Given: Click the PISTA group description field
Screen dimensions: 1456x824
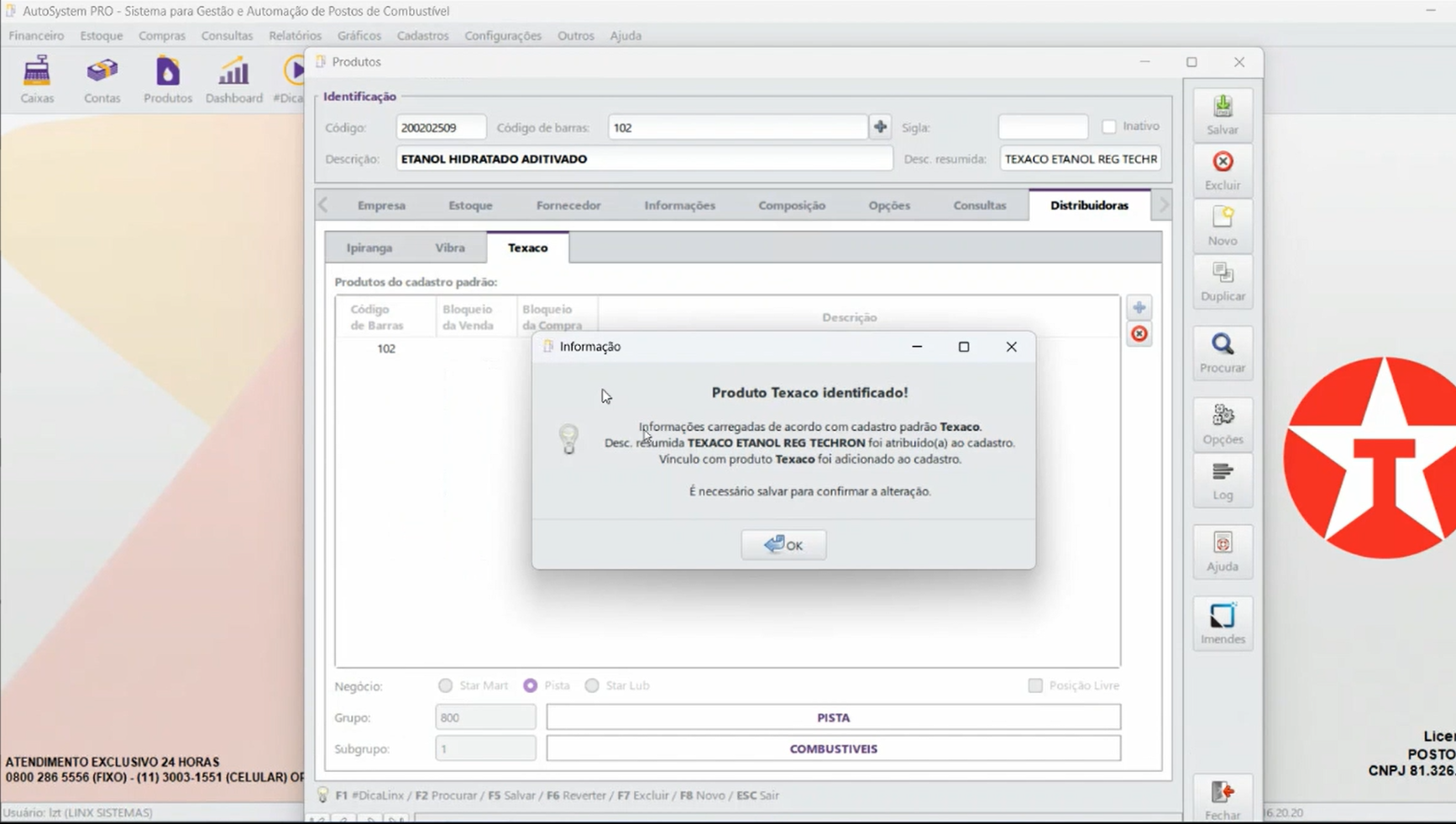Looking at the screenshot, I should 833,717.
